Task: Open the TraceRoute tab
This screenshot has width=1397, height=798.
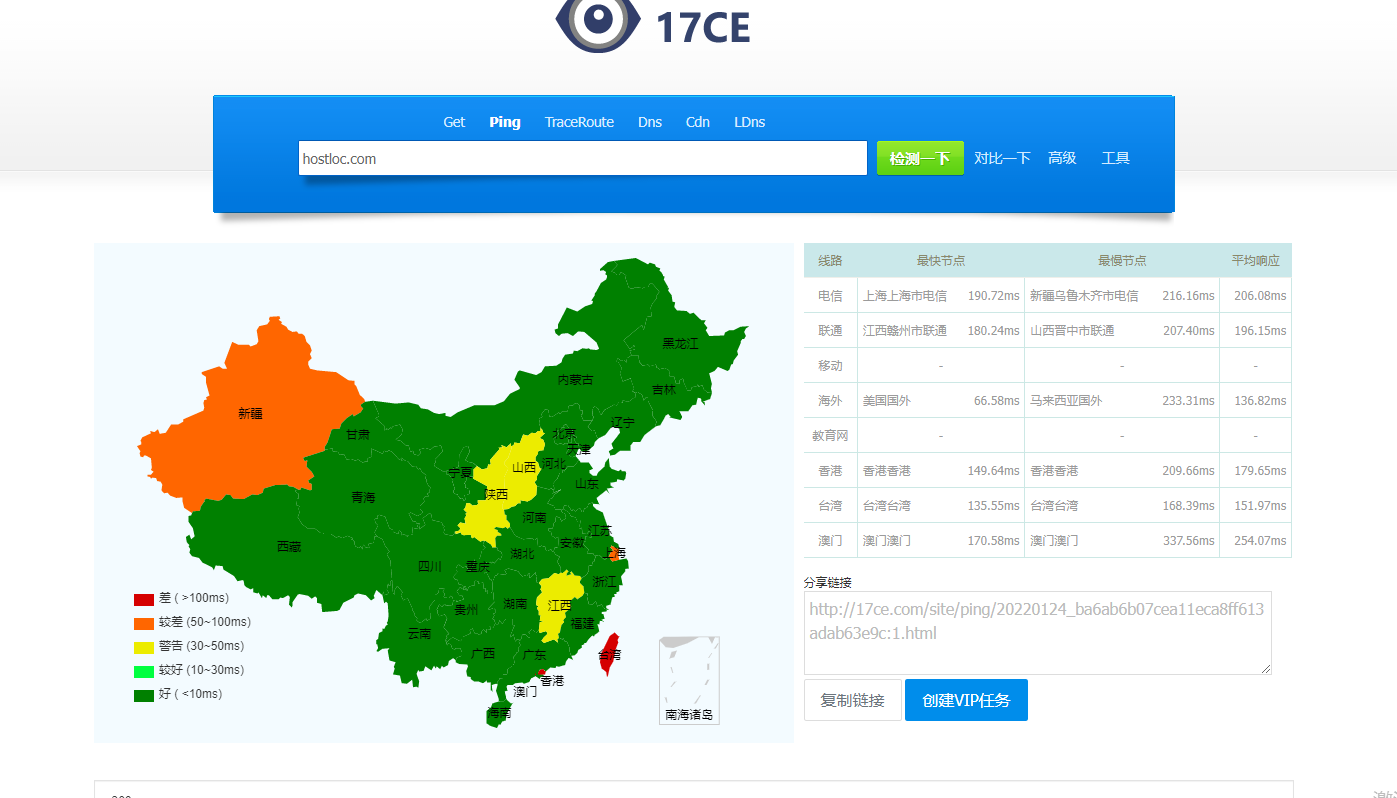Action: click(x=579, y=122)
